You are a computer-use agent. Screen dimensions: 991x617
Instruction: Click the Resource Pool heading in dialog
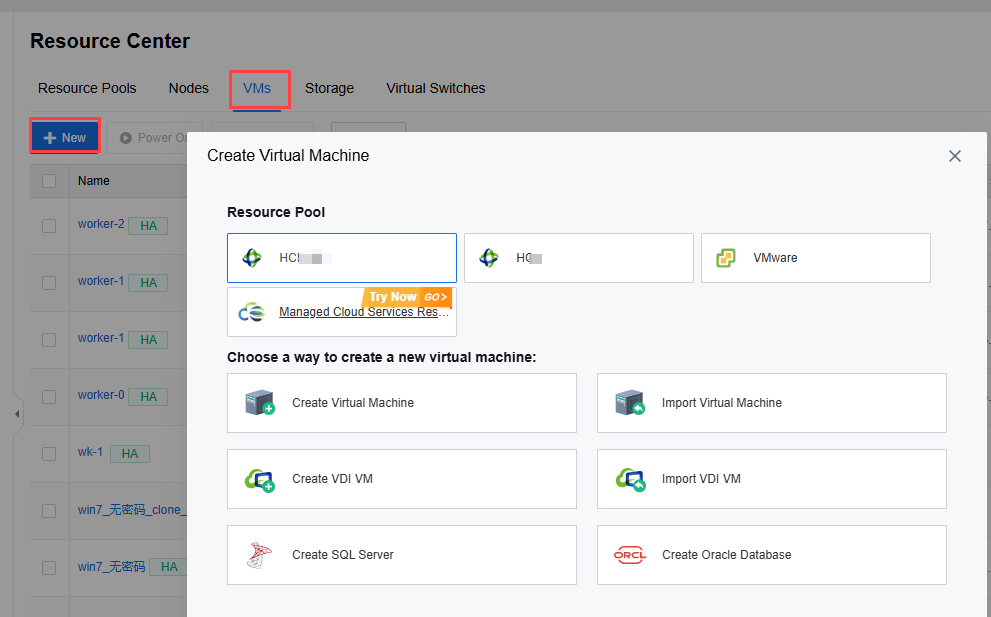tap(276, 212)
